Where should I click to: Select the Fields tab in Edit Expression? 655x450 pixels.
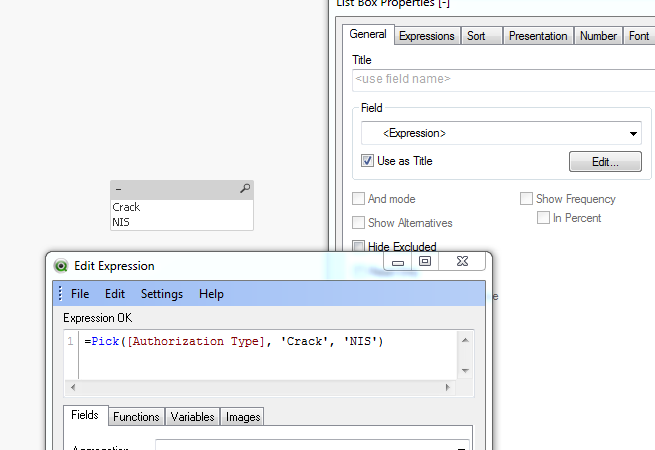tap(85, 415)
